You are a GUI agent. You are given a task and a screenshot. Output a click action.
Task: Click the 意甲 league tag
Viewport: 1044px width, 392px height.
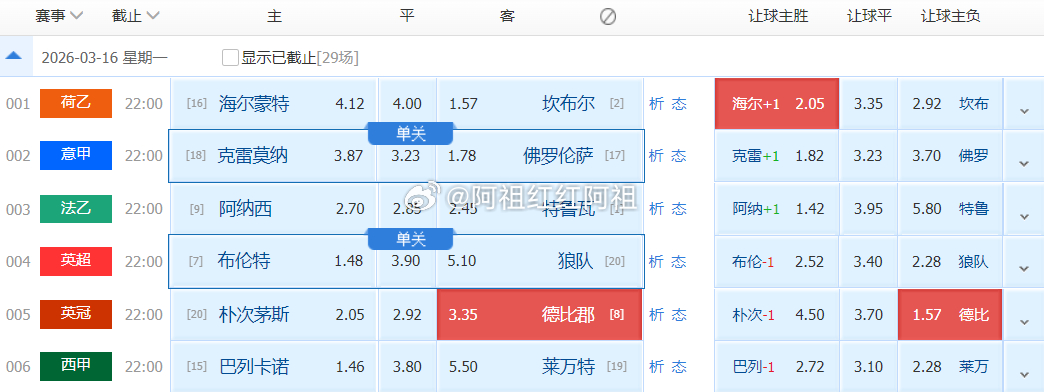tap(76, 155)
